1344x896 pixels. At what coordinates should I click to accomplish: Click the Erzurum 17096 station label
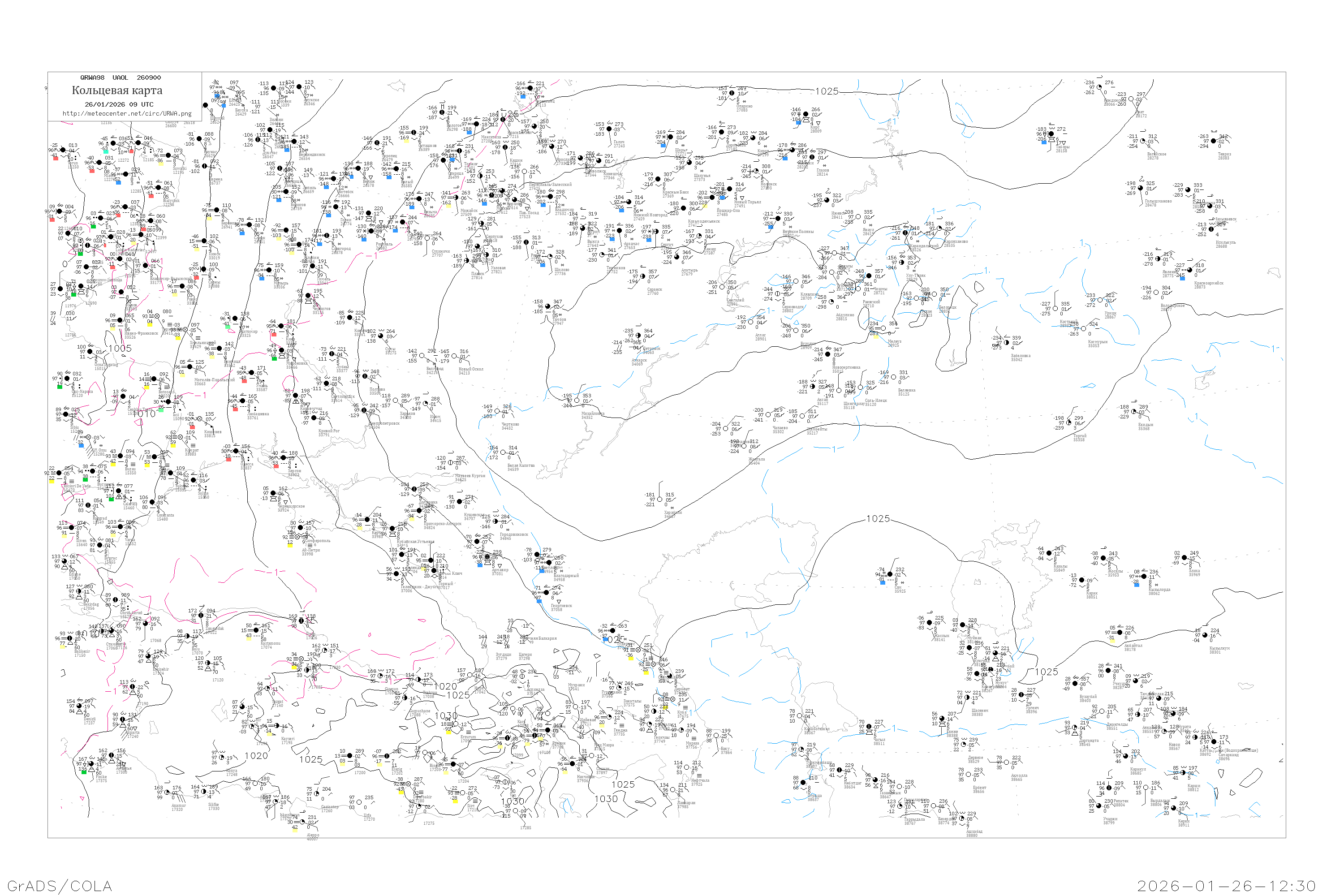coord(467,739)
